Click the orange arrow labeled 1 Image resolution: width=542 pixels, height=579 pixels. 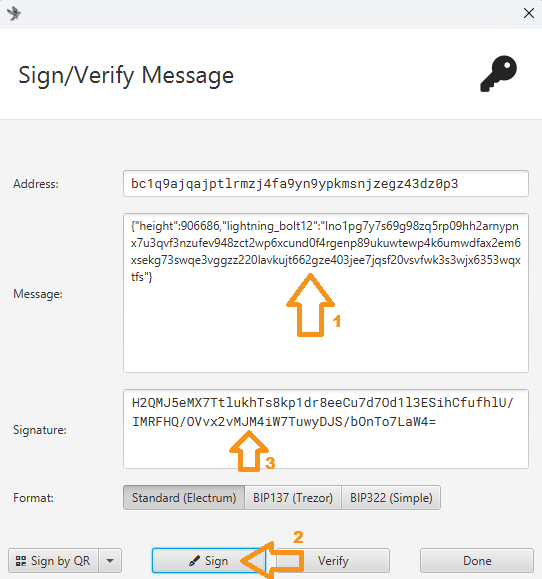(311, 305)
